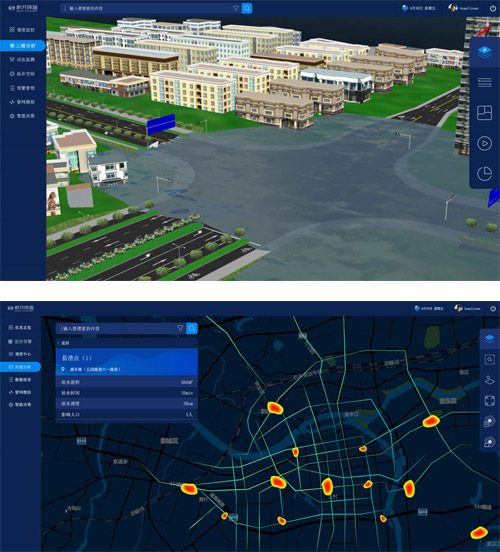Click the full-extent arrows icon on the heatmap toolbar
Image resolution: width=500 pixels, height=552 pixels.
click(489, 401)
